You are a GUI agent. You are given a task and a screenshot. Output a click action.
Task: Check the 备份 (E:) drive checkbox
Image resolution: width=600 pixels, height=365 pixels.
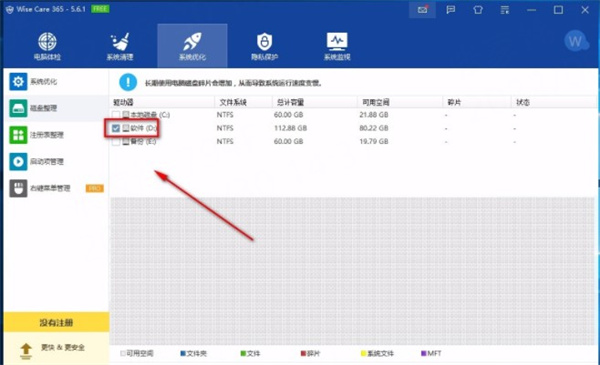click(x=116, y=142)
